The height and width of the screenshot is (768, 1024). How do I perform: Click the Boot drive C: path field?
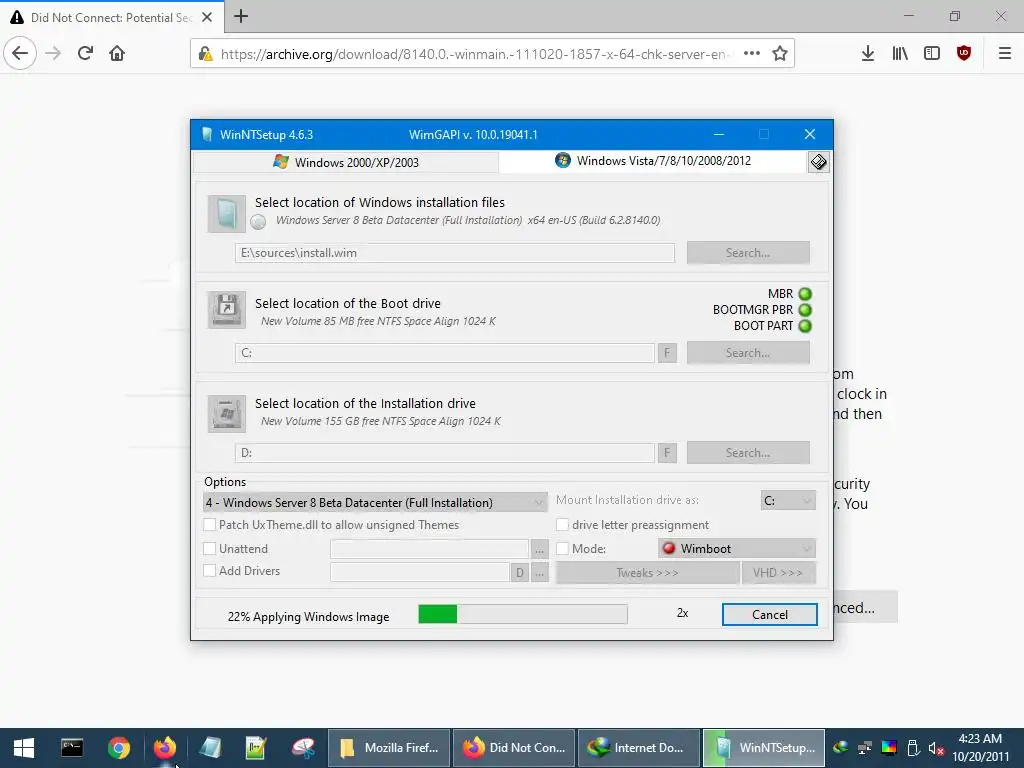coord(445,353)
